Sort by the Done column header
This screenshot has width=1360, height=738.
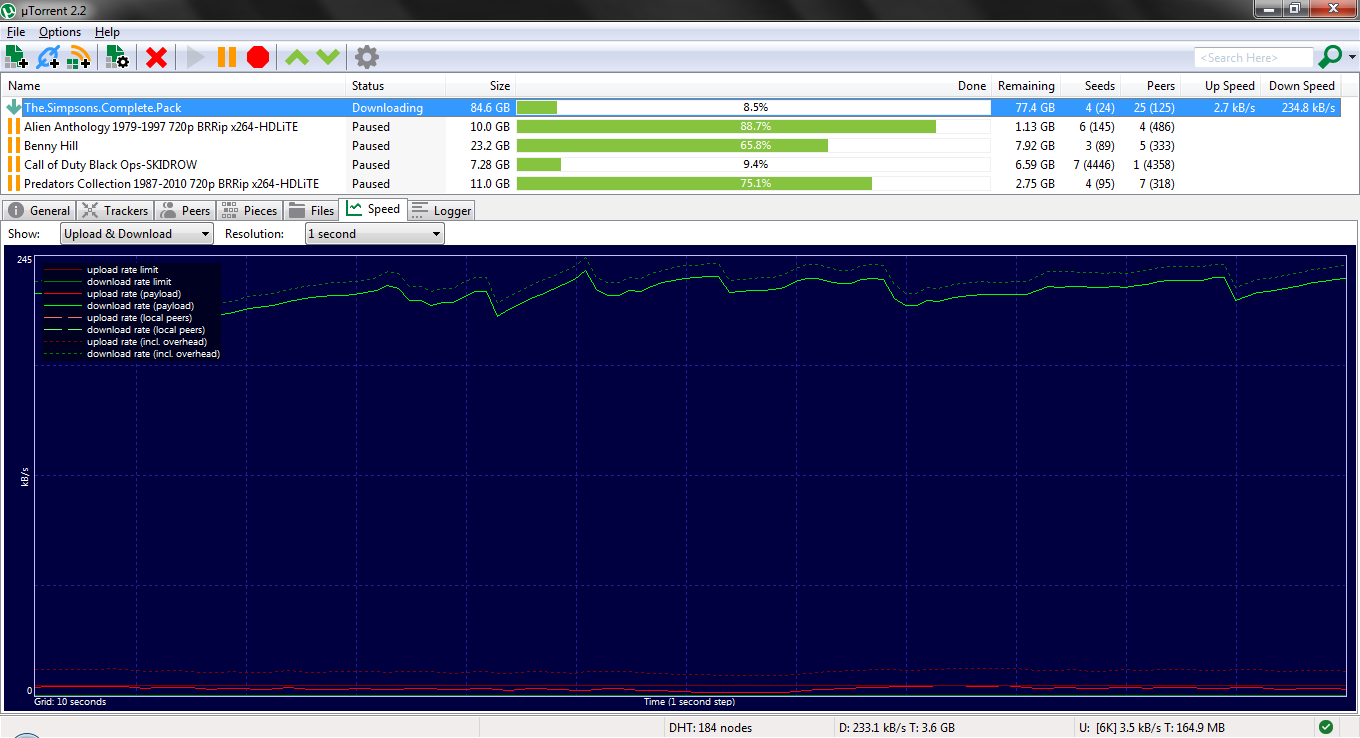click(753, 86)
